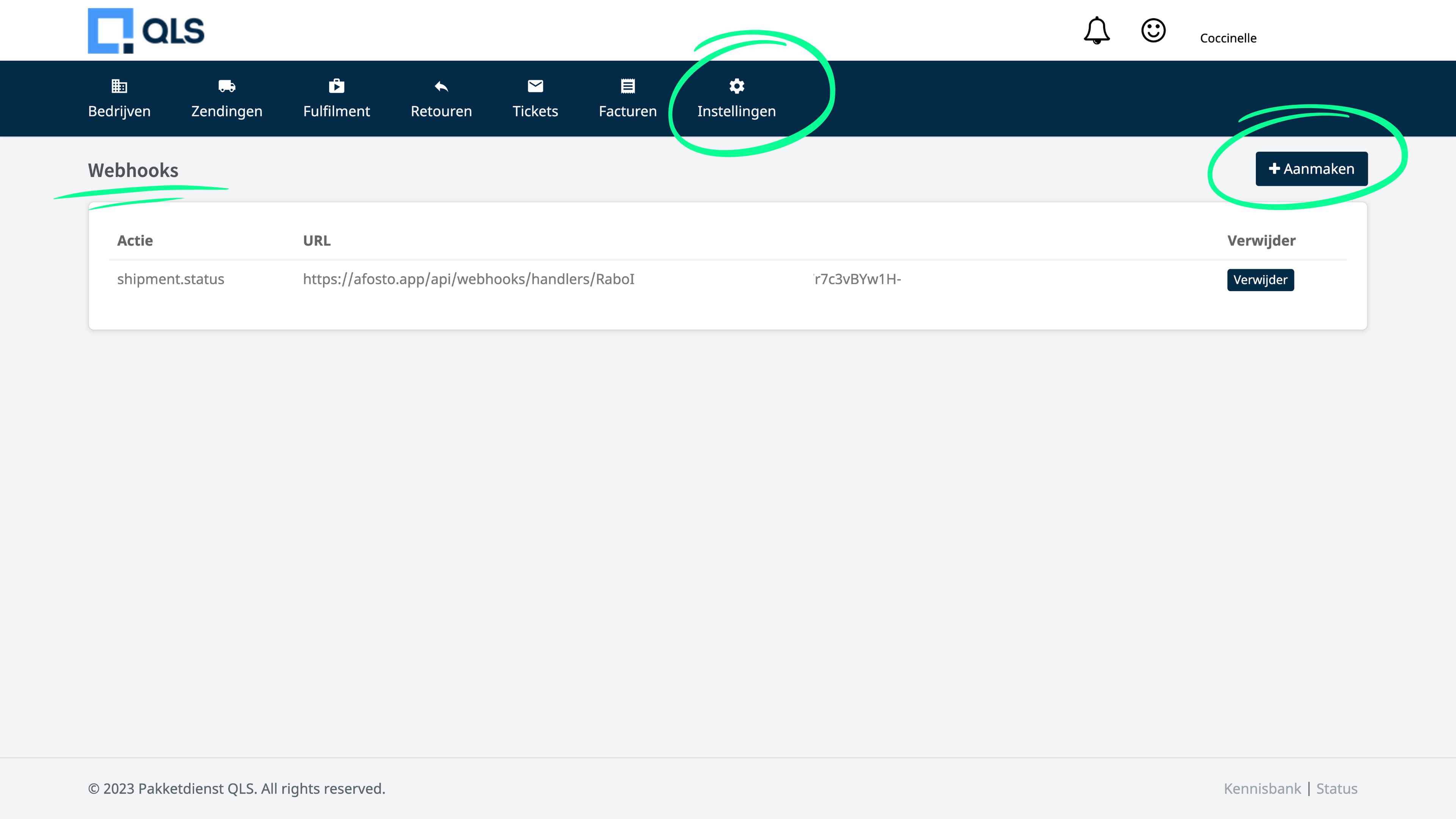Screen dimensions: 1456x819
Task: Open the Bedrijven menu label
Action: tap(119, 111)
